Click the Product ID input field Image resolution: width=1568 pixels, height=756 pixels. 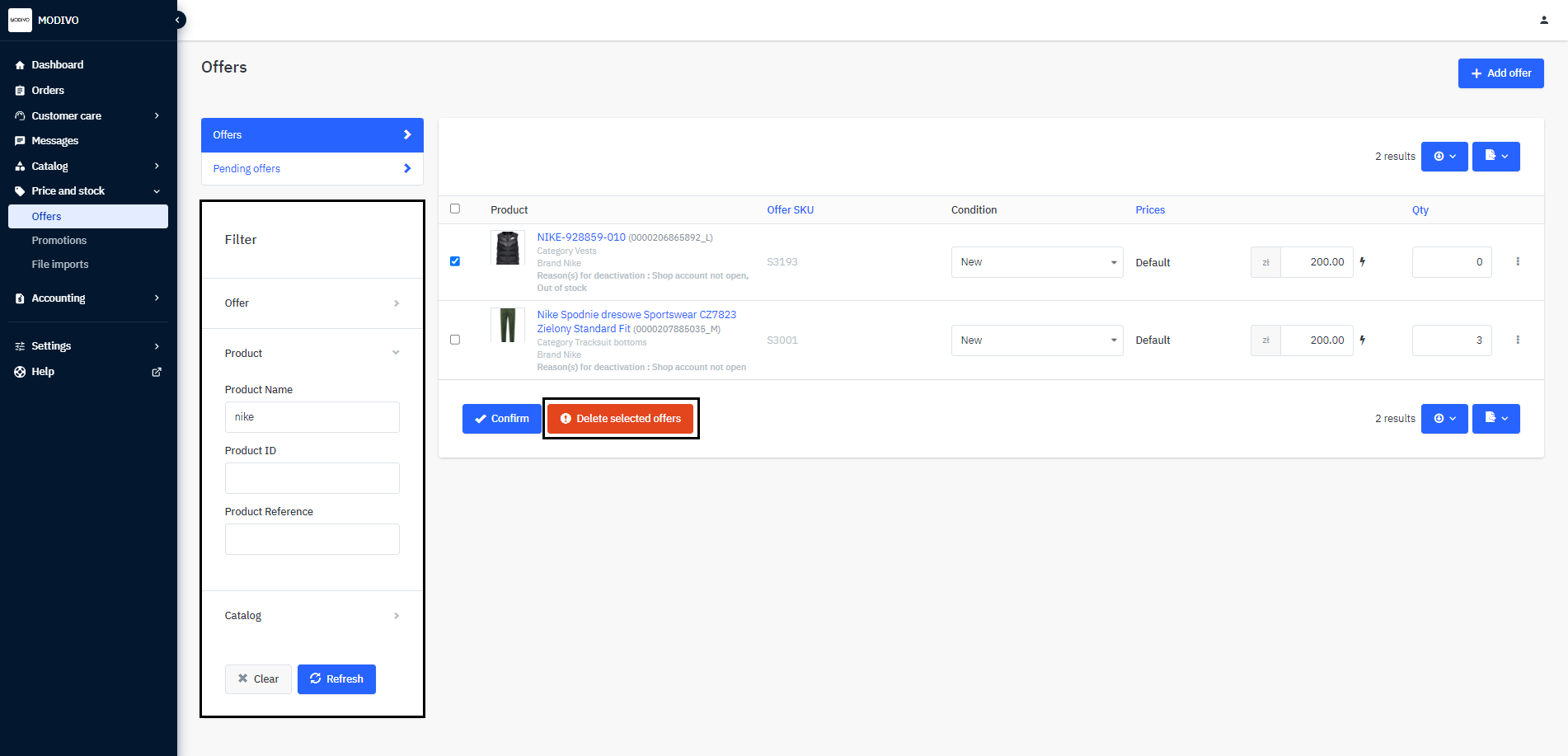coord(312,478)
